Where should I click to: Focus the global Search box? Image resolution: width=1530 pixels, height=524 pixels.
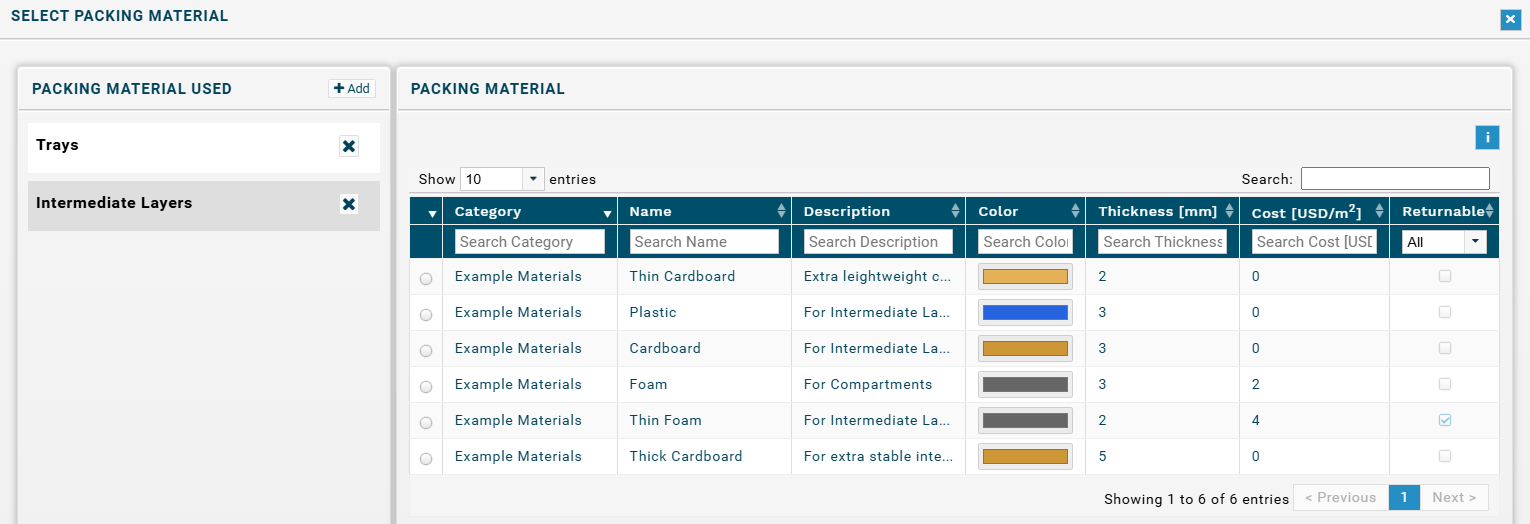click(1395, 179)
